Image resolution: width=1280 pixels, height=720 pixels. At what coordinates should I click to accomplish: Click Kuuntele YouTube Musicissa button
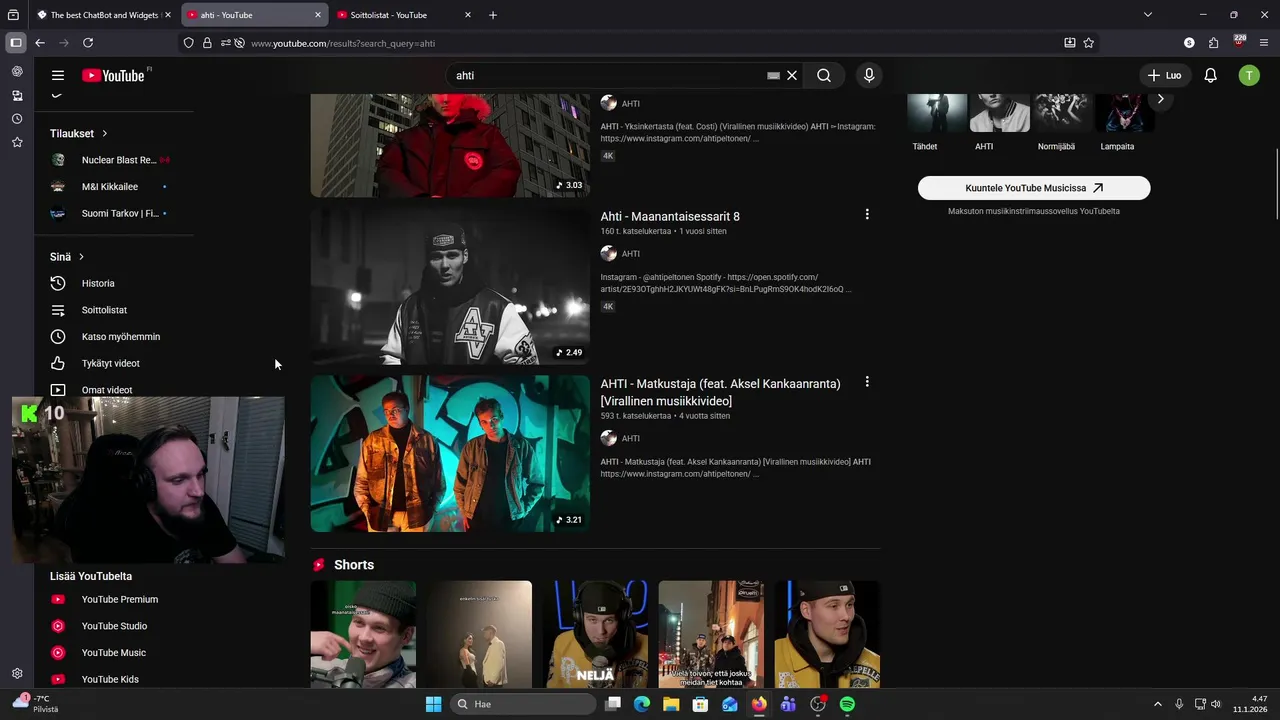1034,188
